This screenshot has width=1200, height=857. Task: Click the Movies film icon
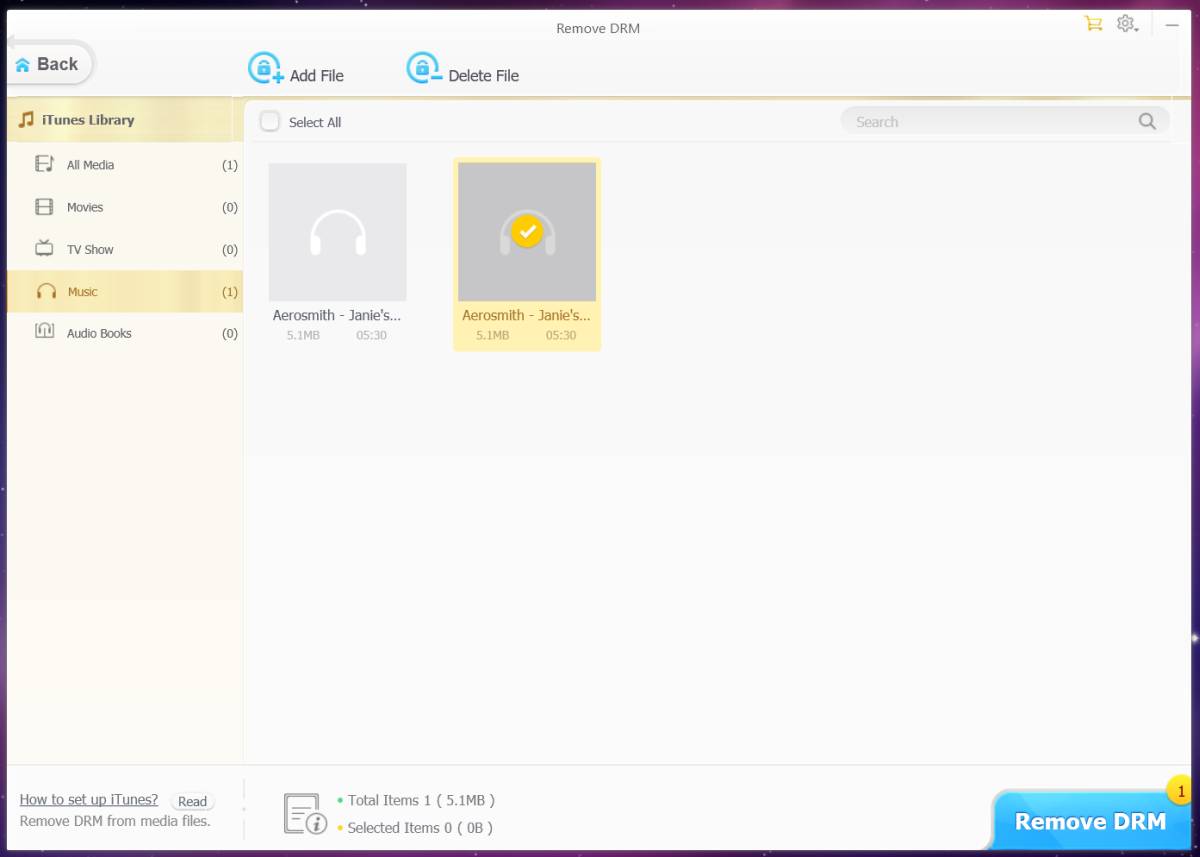(x=44, y=207)
